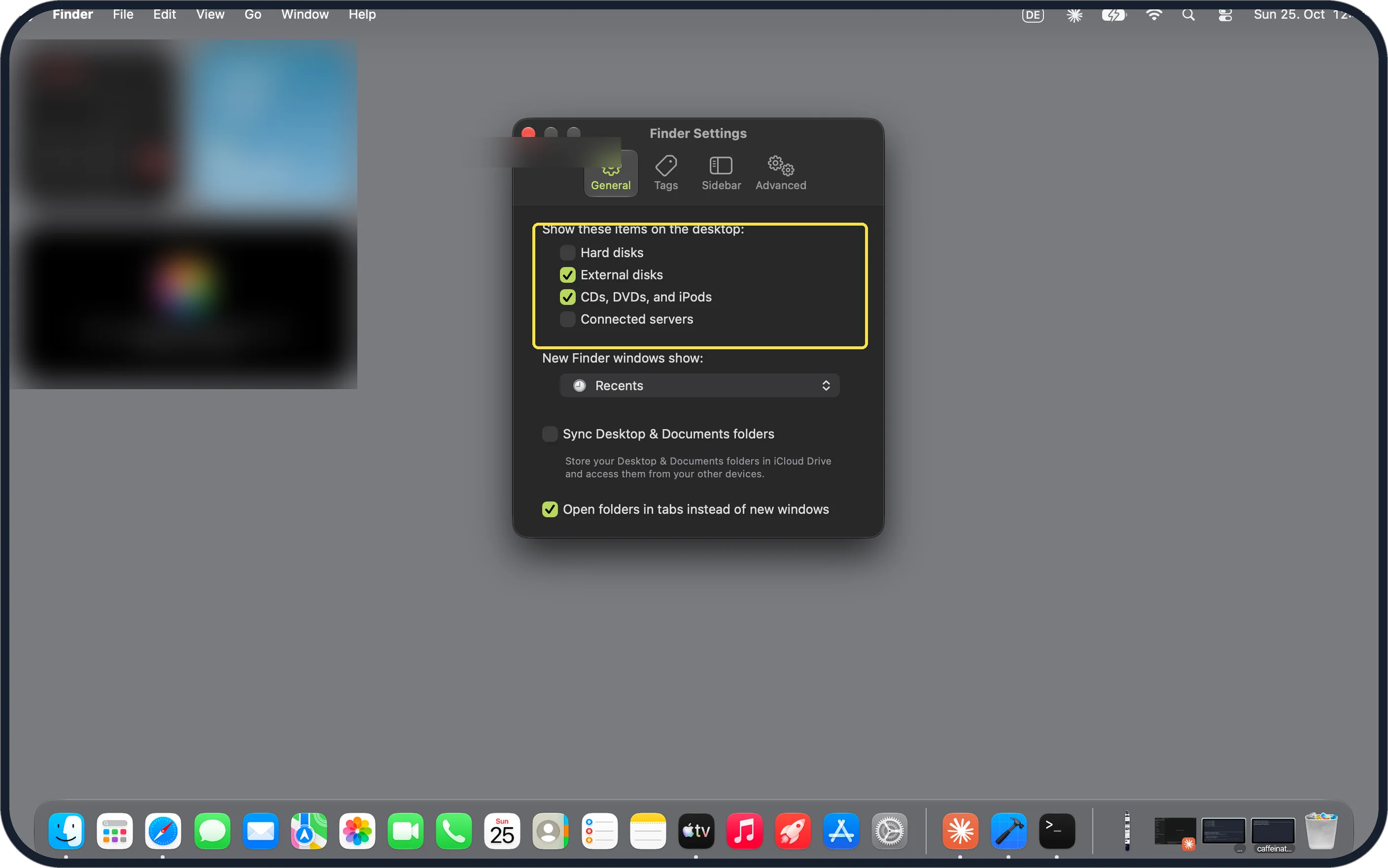Screen dimensions: 1388x868
Task: Uncheck Open folders in tabs option
Action: (550, 509)
